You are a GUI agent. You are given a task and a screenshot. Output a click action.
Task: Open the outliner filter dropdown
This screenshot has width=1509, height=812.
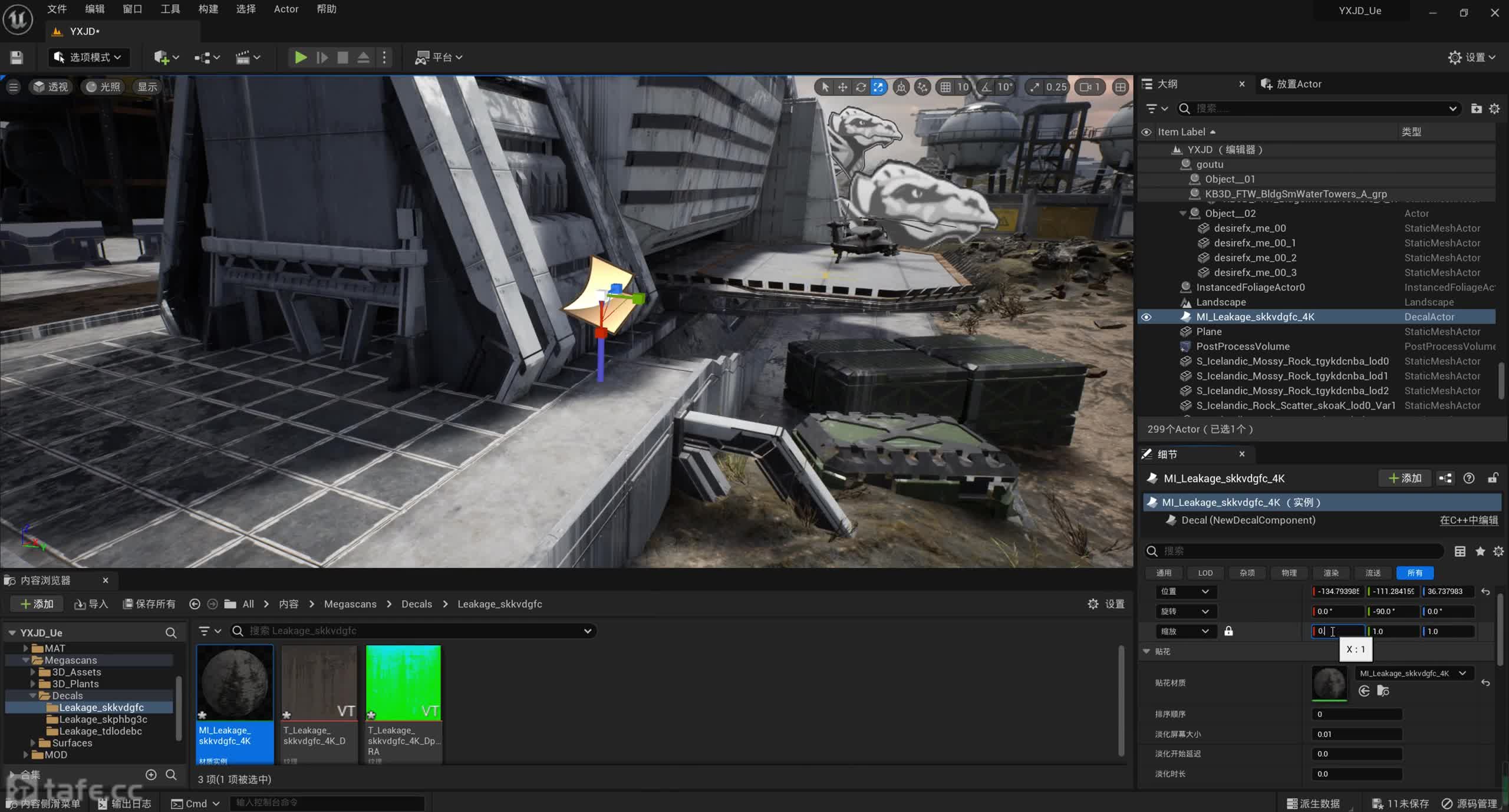tap(1156, 108)
